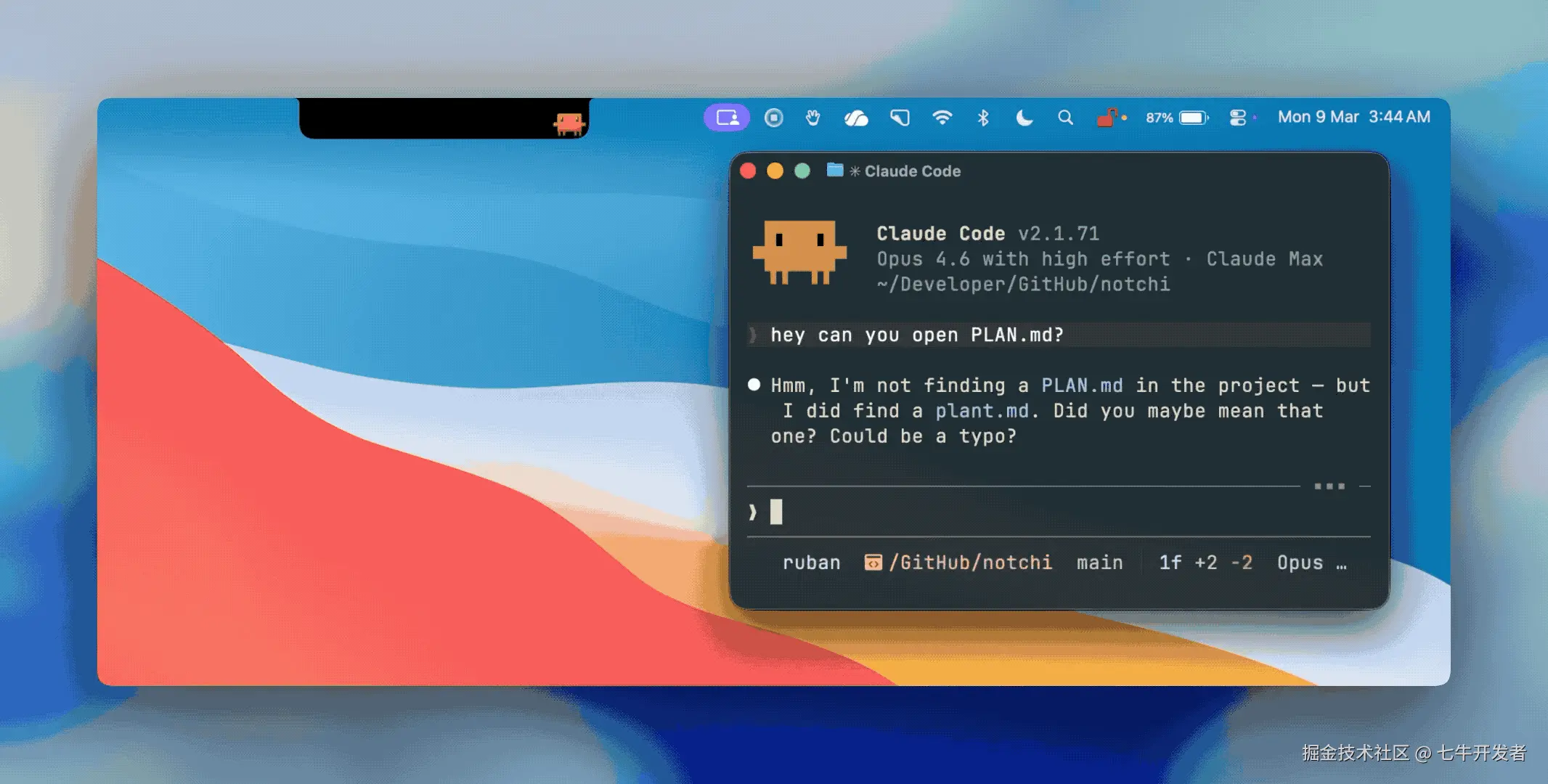1548x784 pixels.
Task: Click the red unlocked padlock icon
Action: tap(1107, 118)
